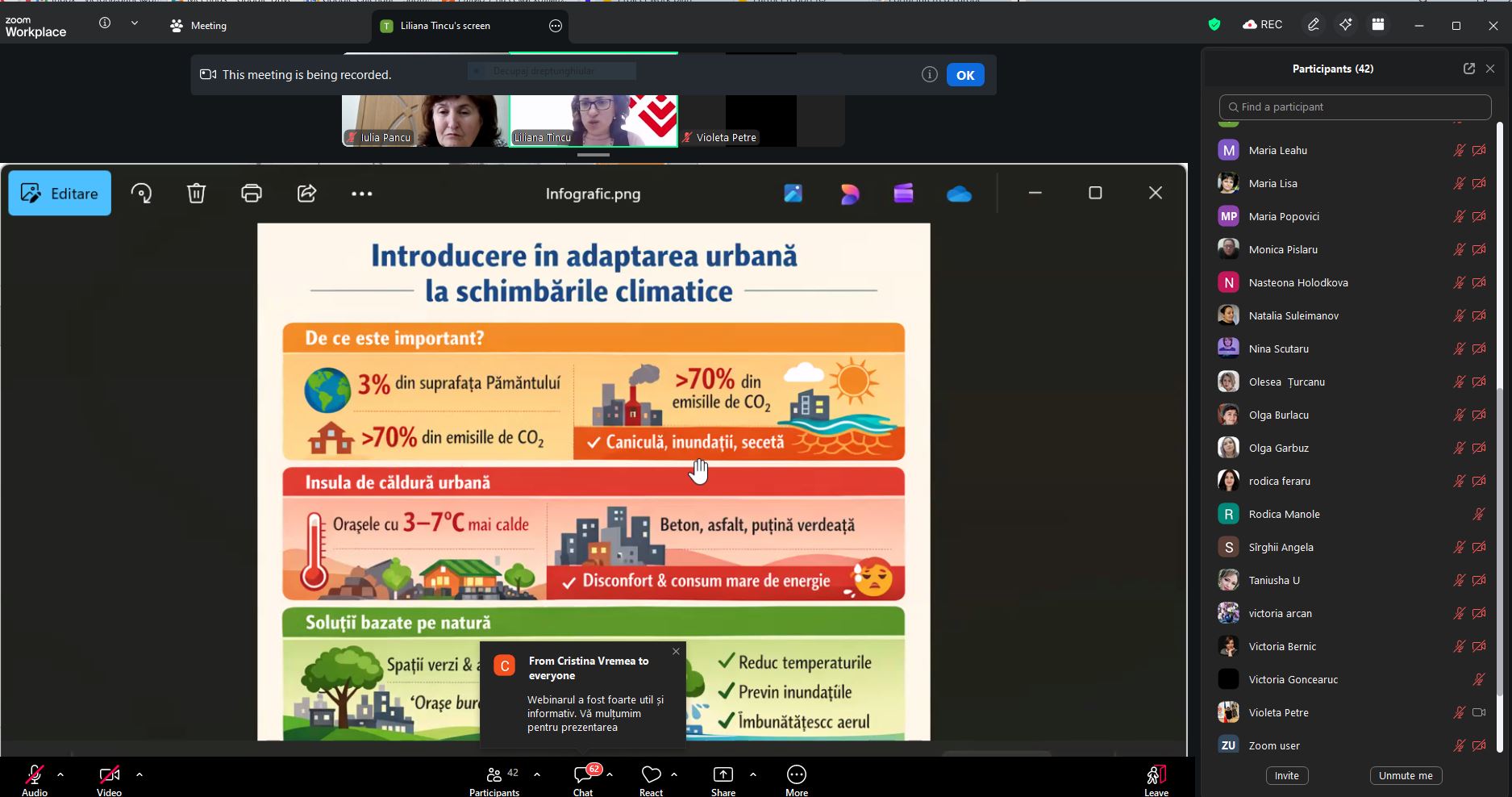Expand audio options arrow next to Audio
This screenshot has width=1512, height=797.
tap(60, 774)
